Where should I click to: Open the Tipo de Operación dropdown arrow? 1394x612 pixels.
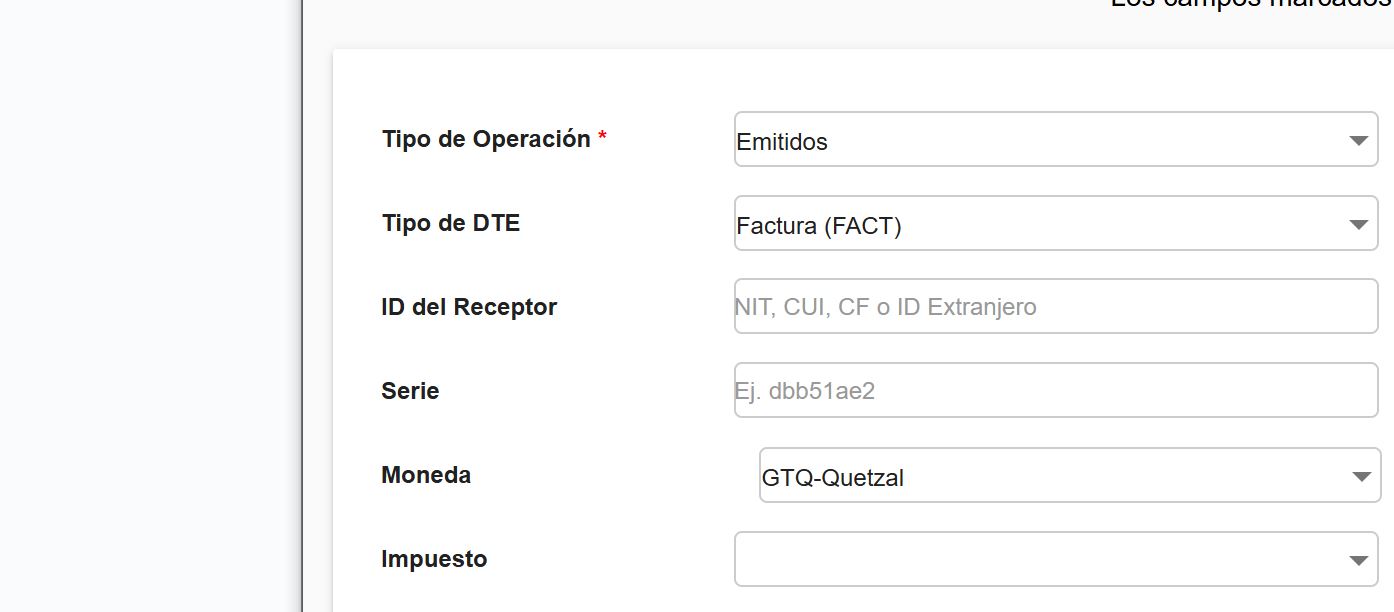[x=1357, y=140]
